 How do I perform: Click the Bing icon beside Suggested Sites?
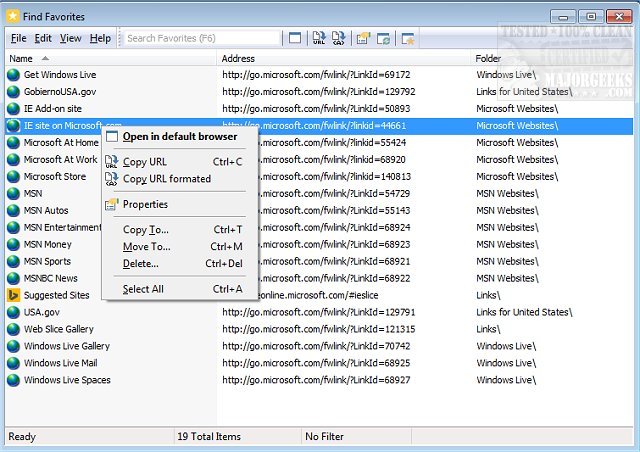pos(13,295)
